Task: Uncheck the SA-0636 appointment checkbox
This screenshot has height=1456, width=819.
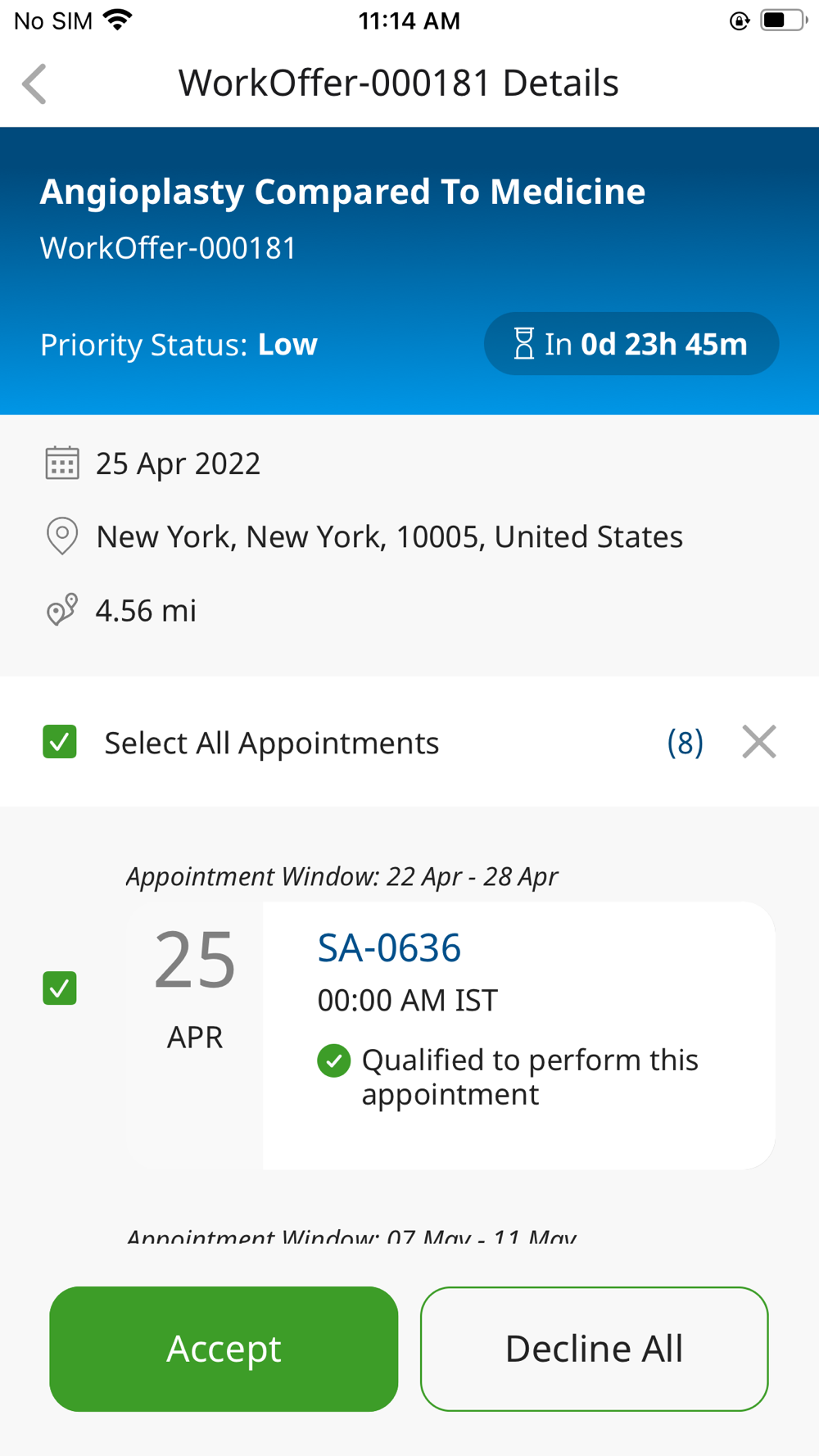Action: click(60, 988)
